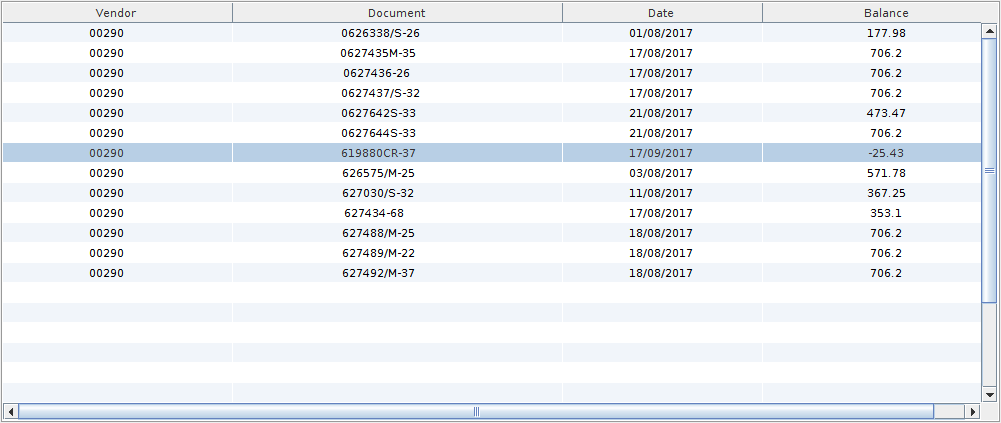1001x423 pixels.
Task: Select date 03/08/2017 cell
Action: tap(660, 173)
